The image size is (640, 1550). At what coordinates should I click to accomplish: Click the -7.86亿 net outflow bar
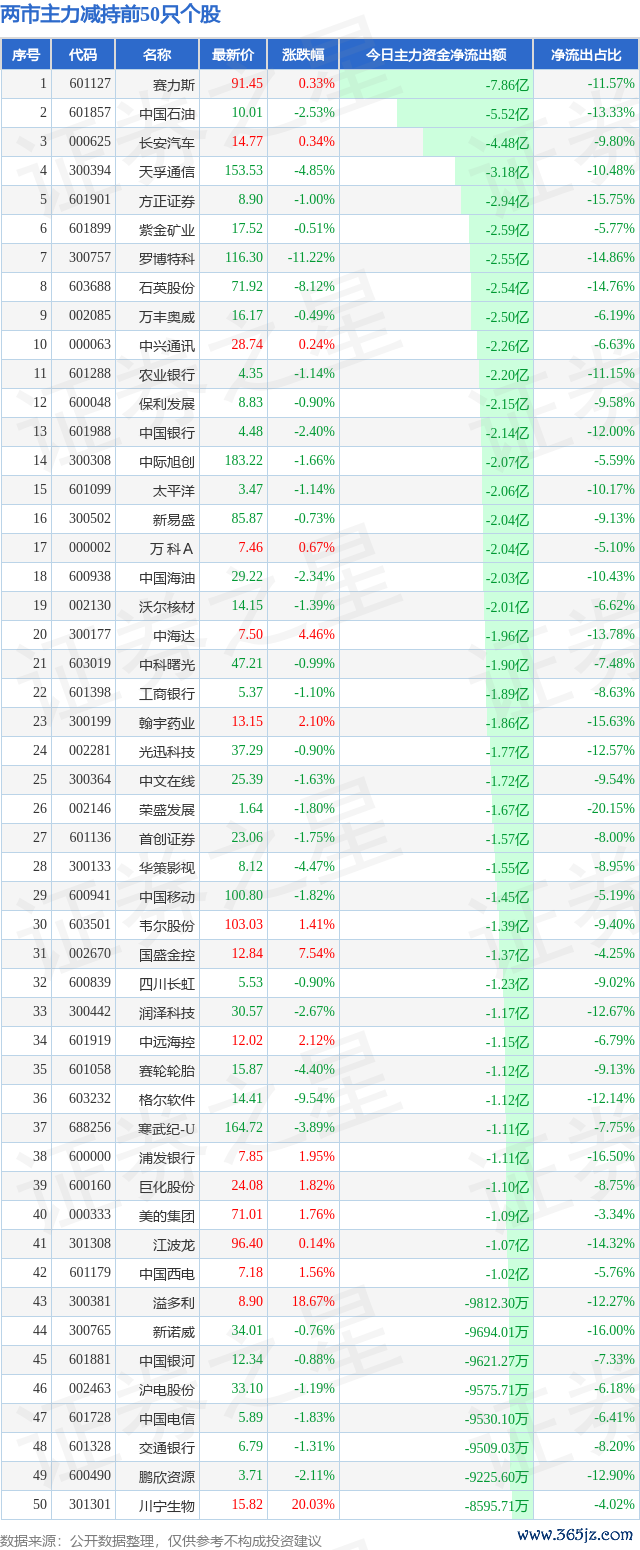507,84
